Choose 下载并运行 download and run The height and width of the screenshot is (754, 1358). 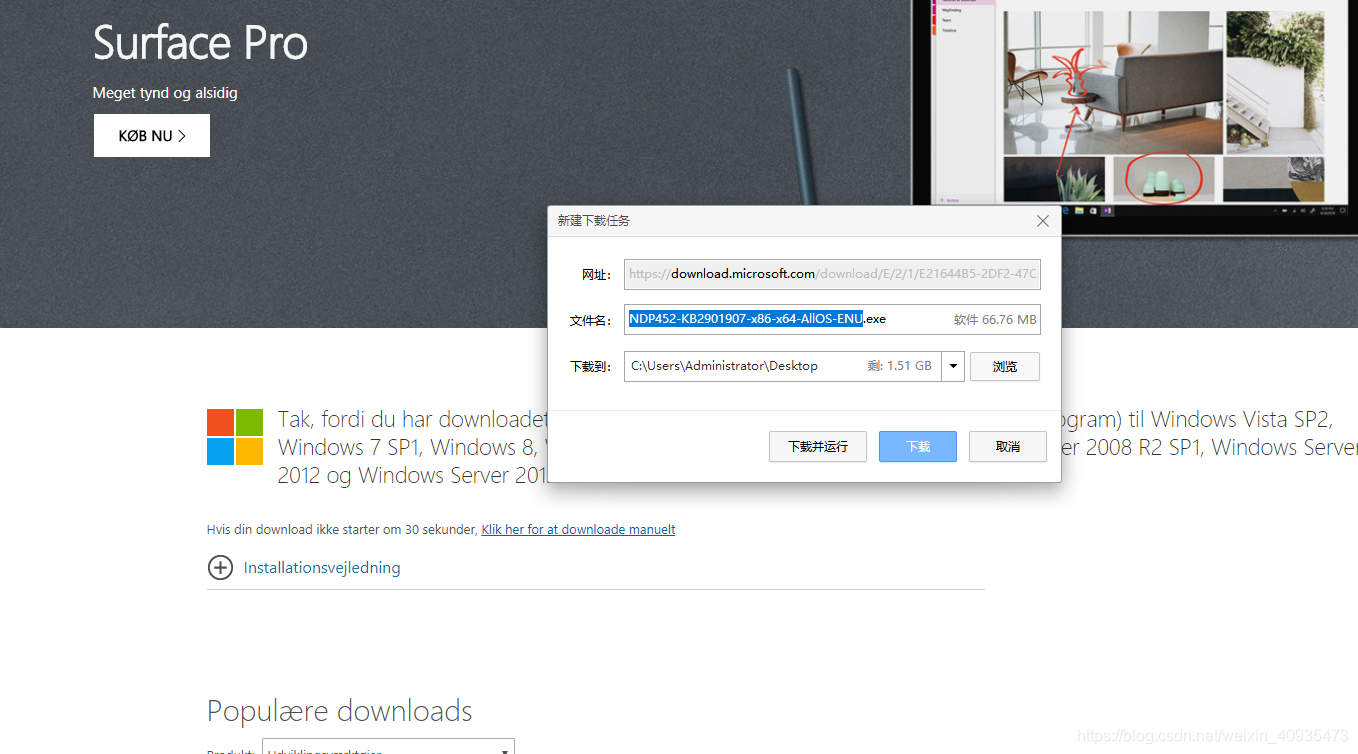tap(818, 447)
